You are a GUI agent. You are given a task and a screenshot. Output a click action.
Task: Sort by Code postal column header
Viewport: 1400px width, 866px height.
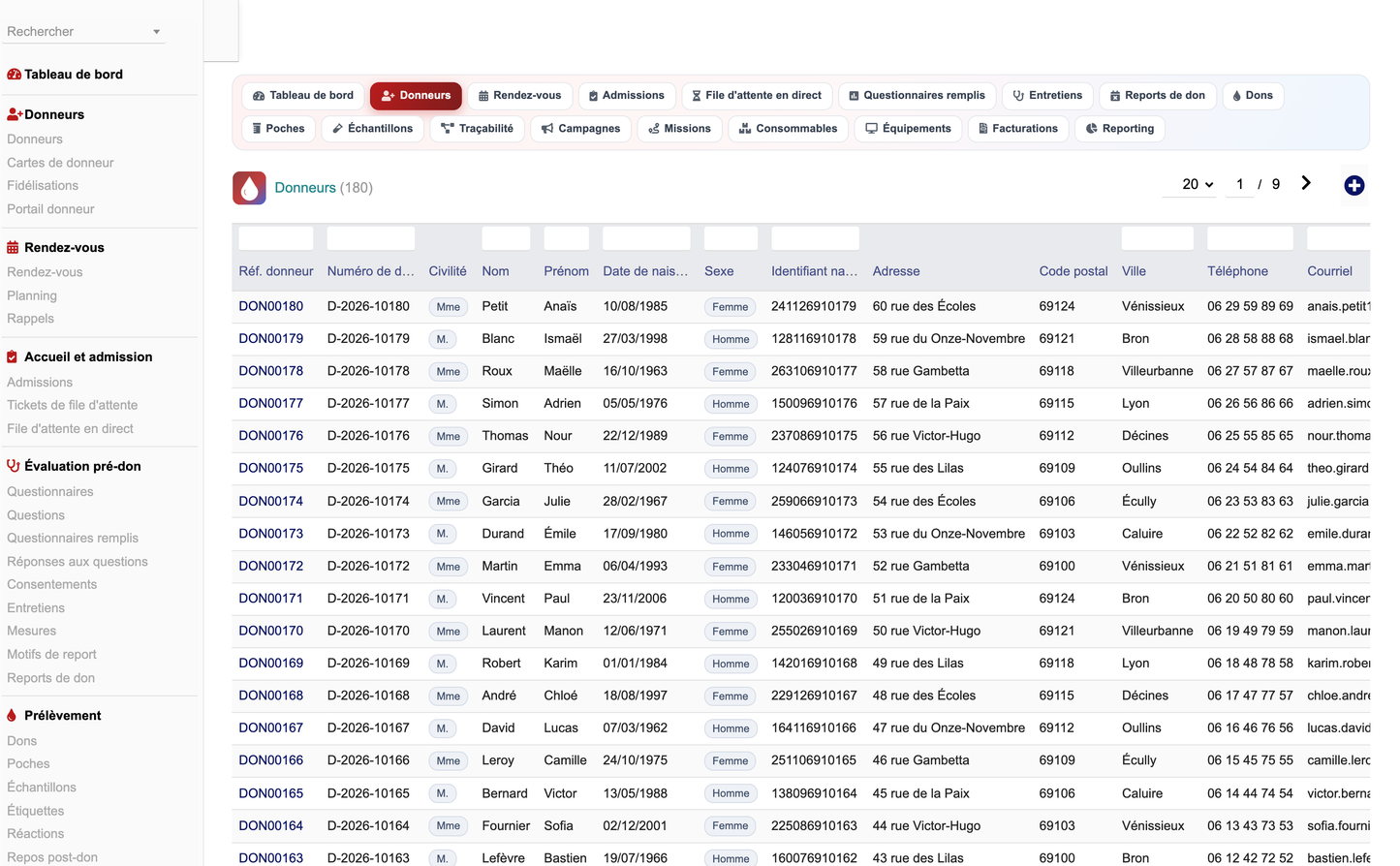click(x=1073, y=271)
